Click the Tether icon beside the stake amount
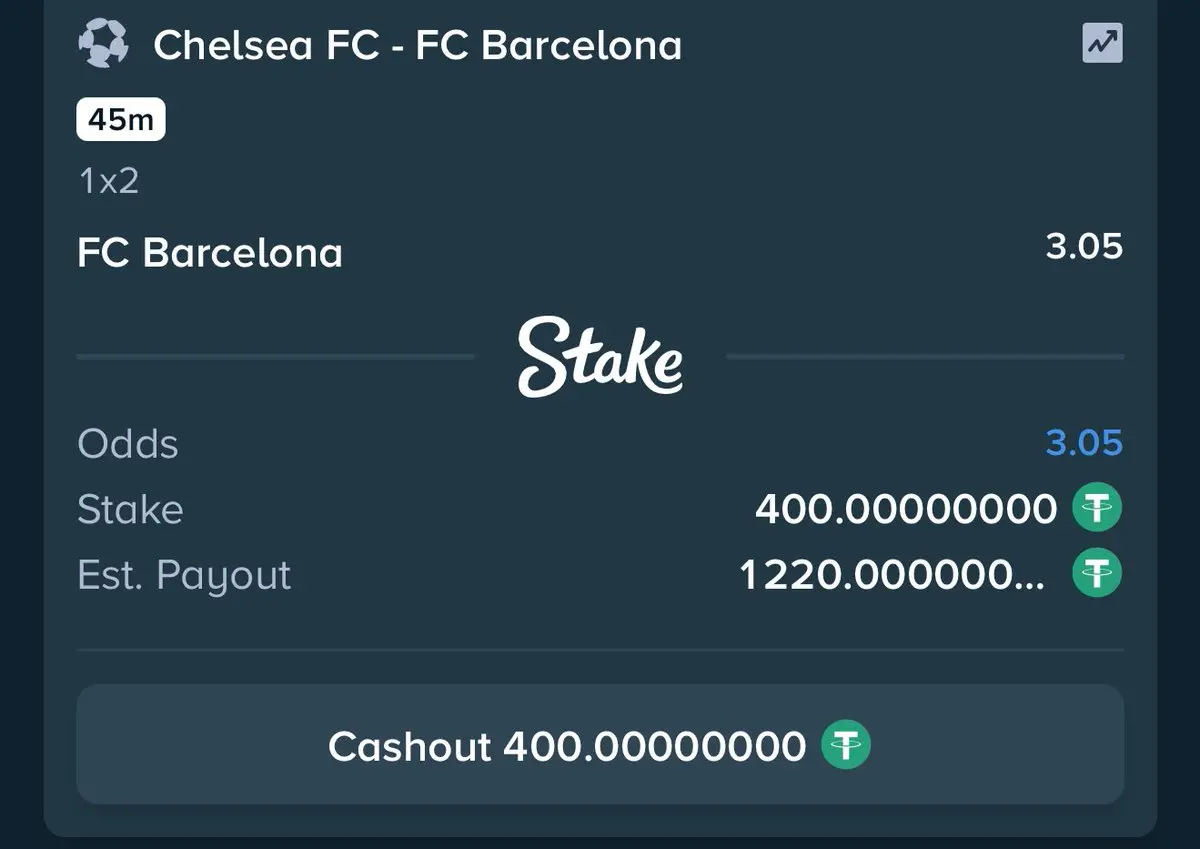The width and height of the screenshot is (1200, 849). [1097, 509]
